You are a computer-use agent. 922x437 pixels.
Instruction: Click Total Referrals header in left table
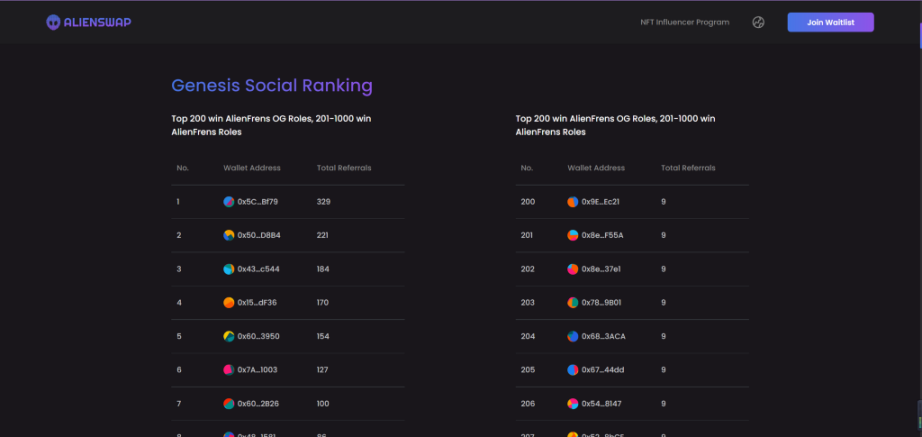tap(343, 168)
